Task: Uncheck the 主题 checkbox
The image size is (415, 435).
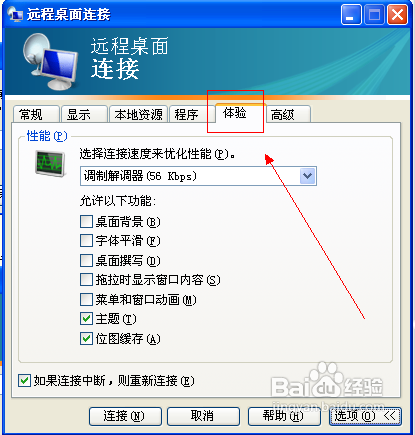Action: pyautogui.click(x=86, y=319)
